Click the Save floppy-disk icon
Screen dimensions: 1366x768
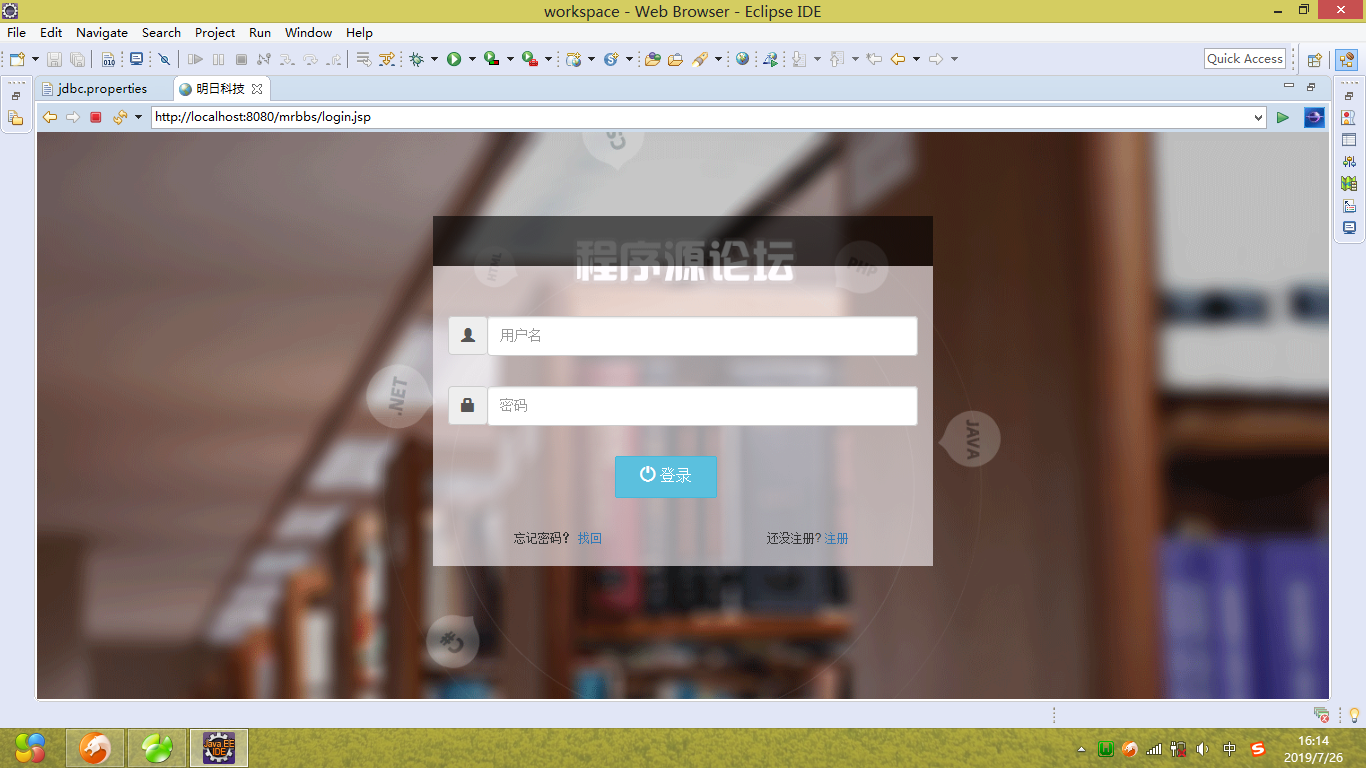54,59
